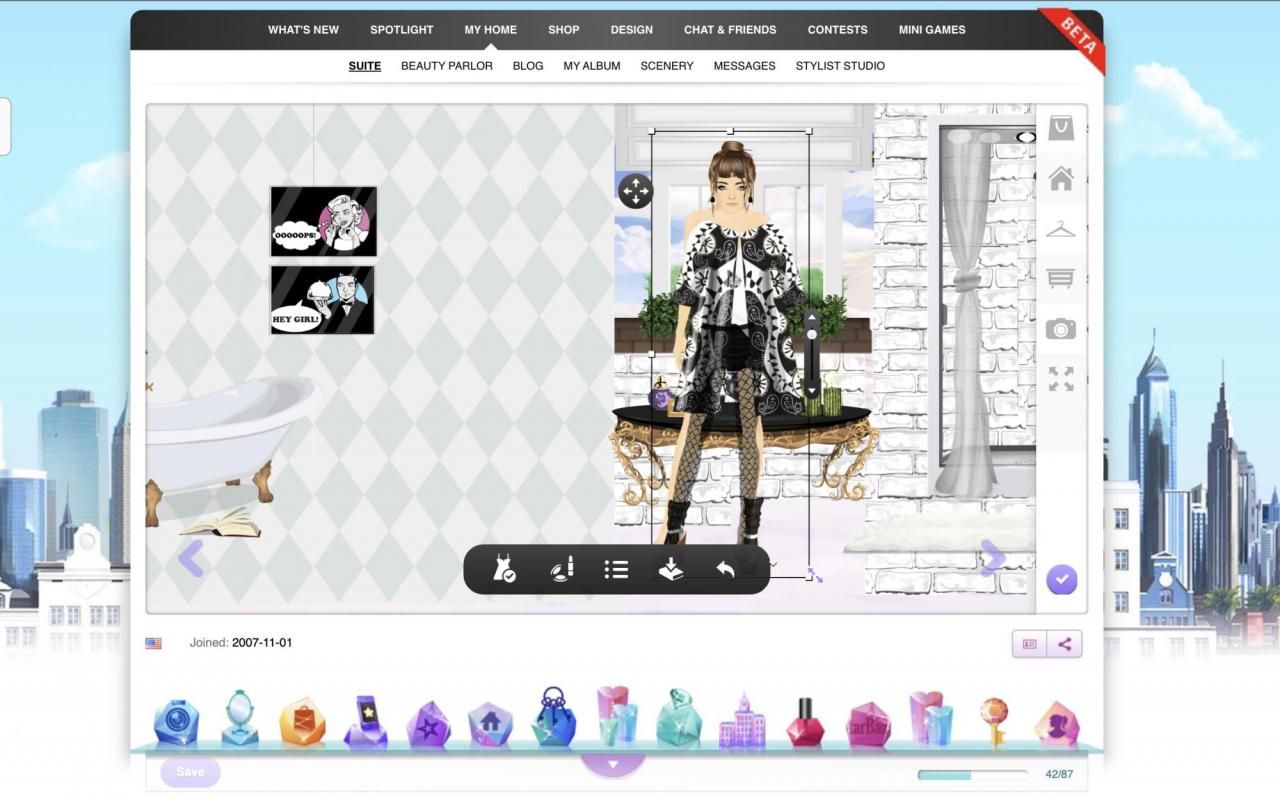Select the camera snapshot icon
Image resolution: width=1280 pixels, height=797 pixels.
tap(1061, 328)
